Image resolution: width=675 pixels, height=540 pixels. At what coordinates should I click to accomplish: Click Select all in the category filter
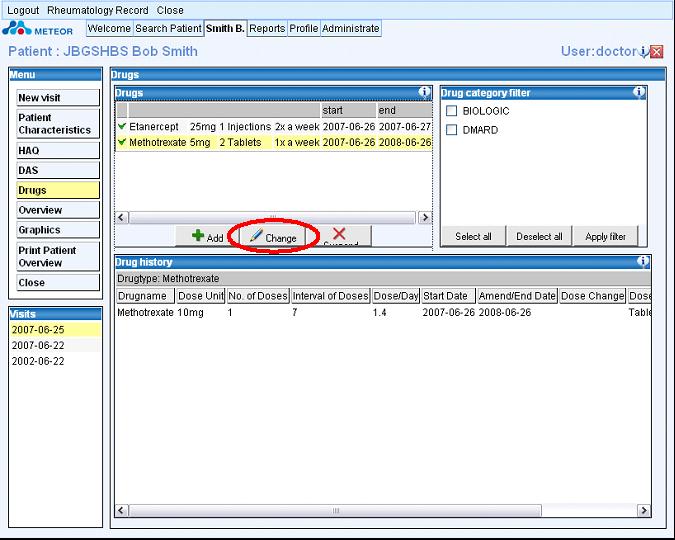point(473,236)
